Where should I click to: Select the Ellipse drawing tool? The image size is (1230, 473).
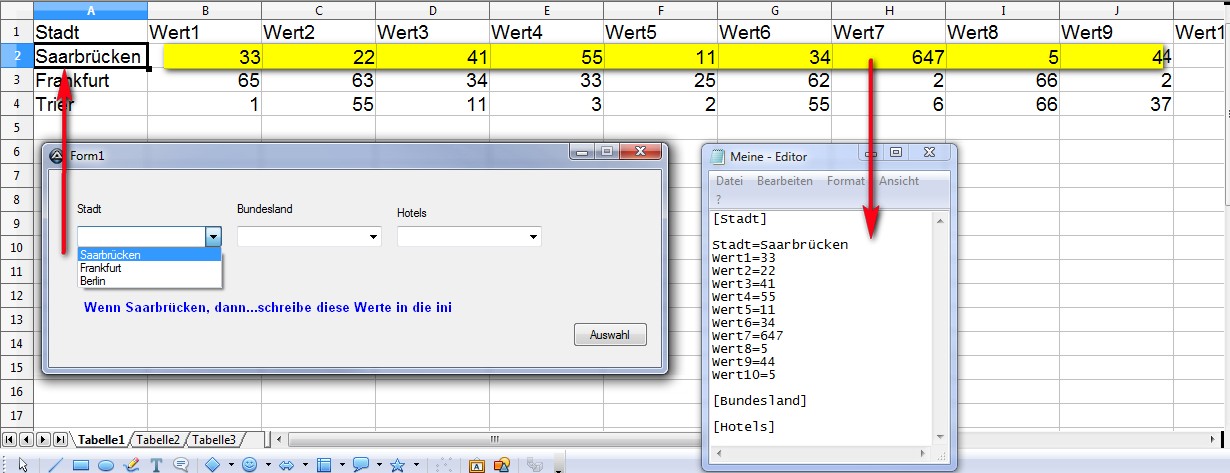[105, 465]
